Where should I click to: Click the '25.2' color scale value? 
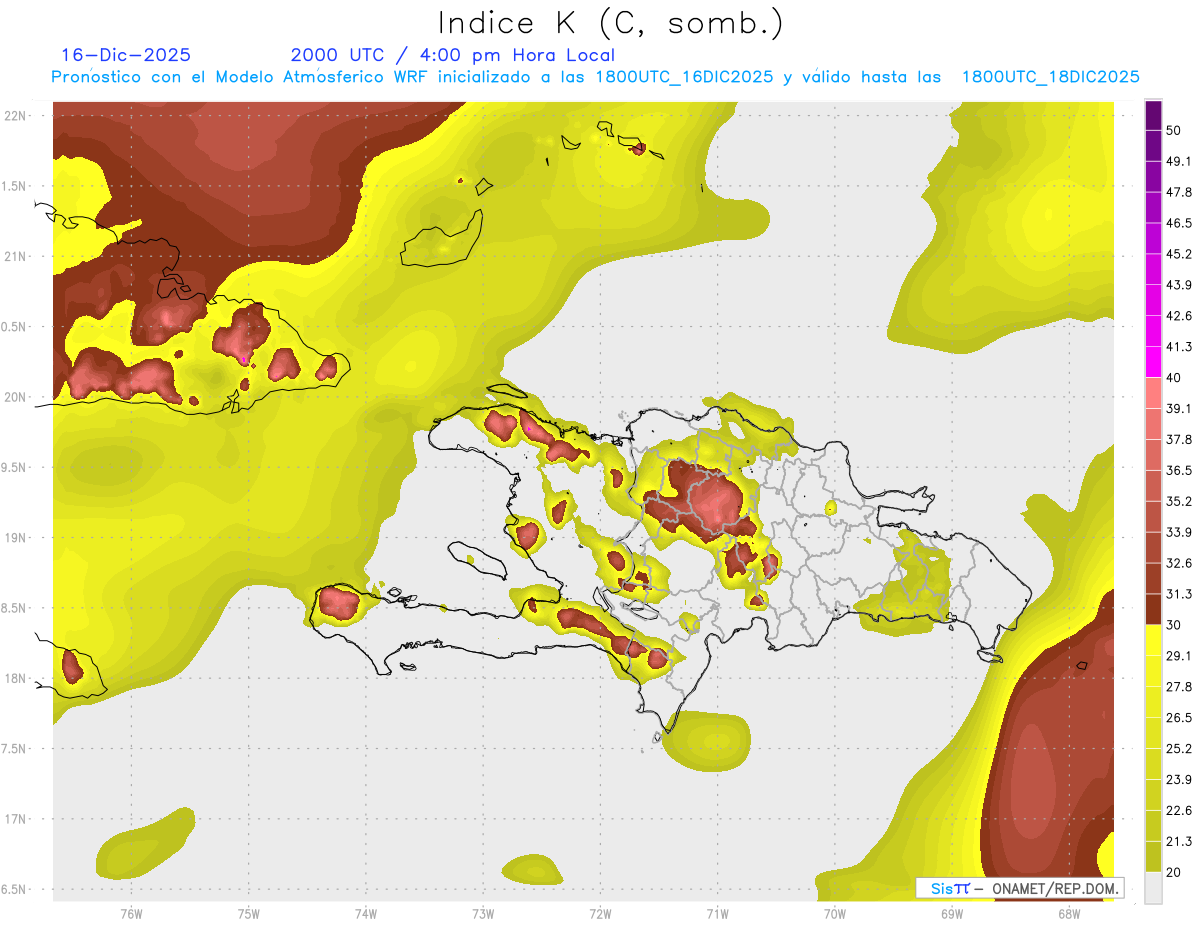1179,749
